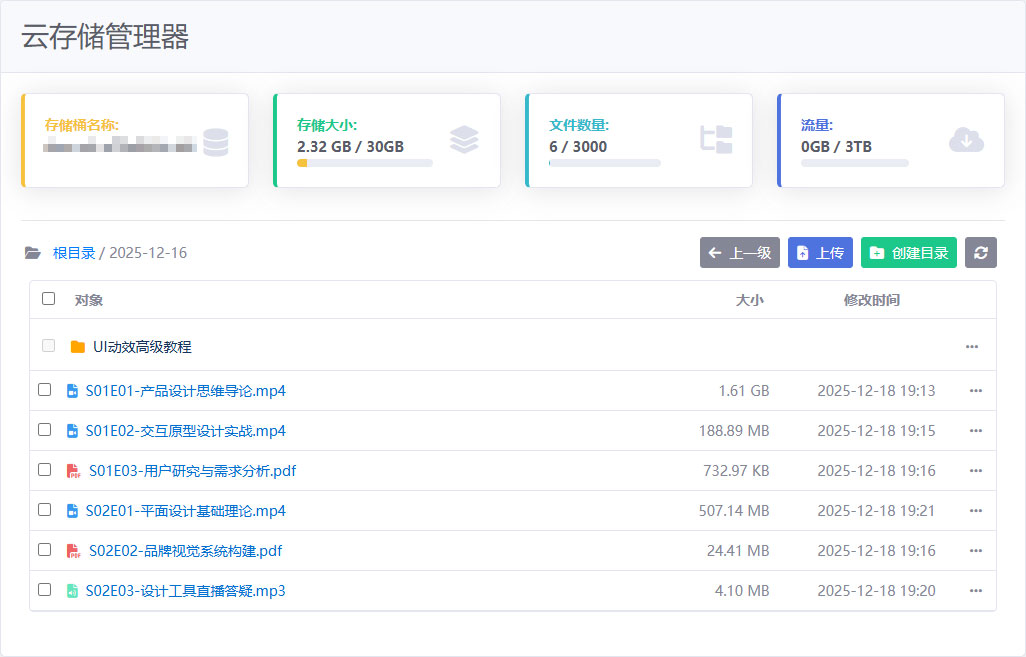This screenshot has width=1026, height=657.
Task: Click the storage size progress bar
Action: (365, 163)
